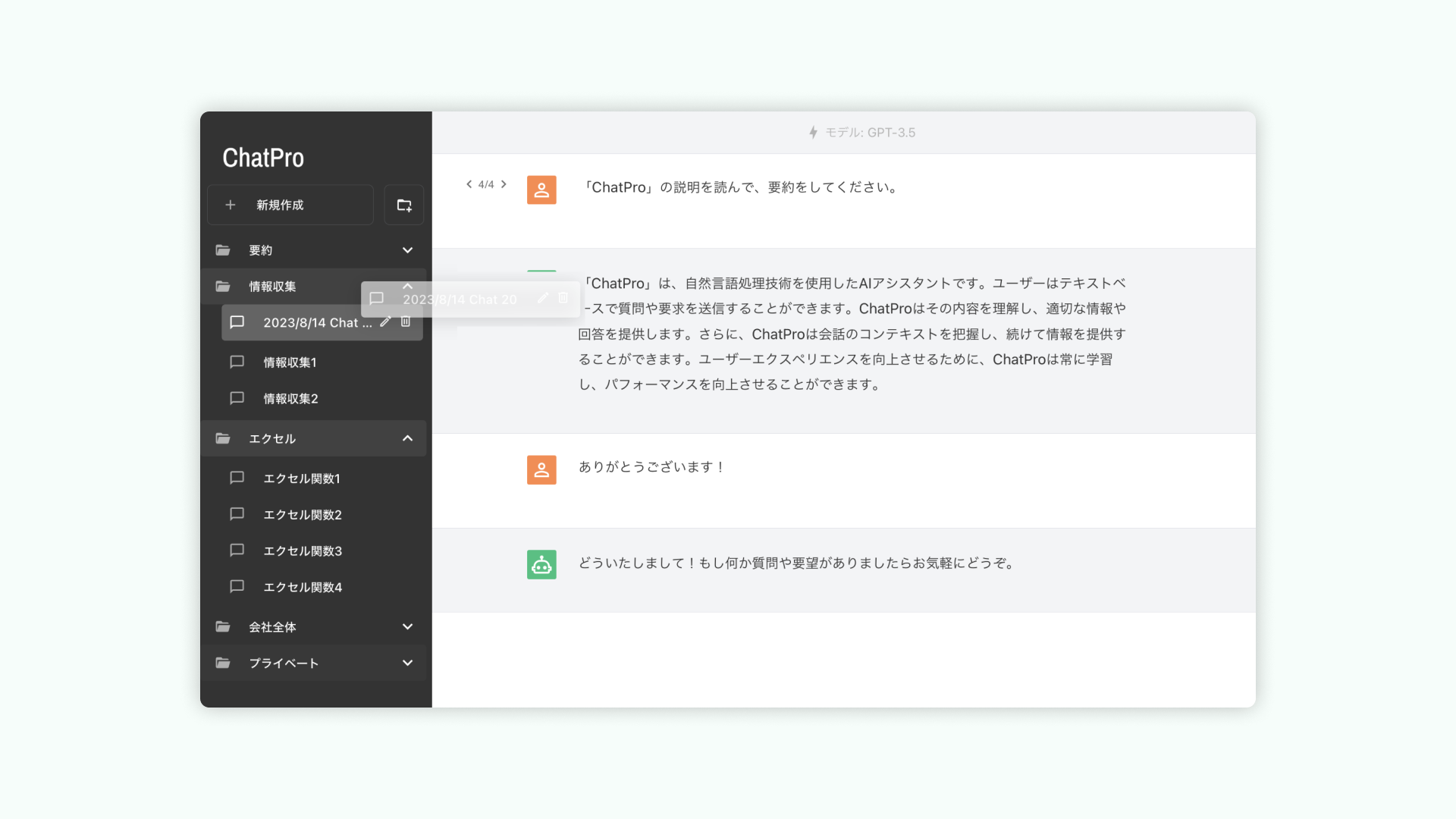
Task: Click the lightning bolt model icon
Action: (x=813, y=133)
